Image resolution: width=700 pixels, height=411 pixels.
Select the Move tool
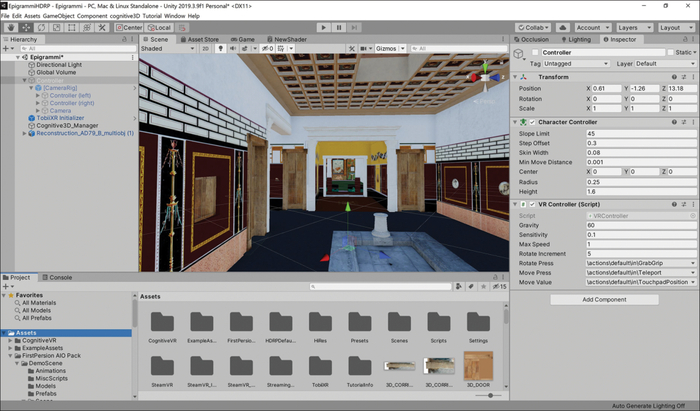pos(24,27)
